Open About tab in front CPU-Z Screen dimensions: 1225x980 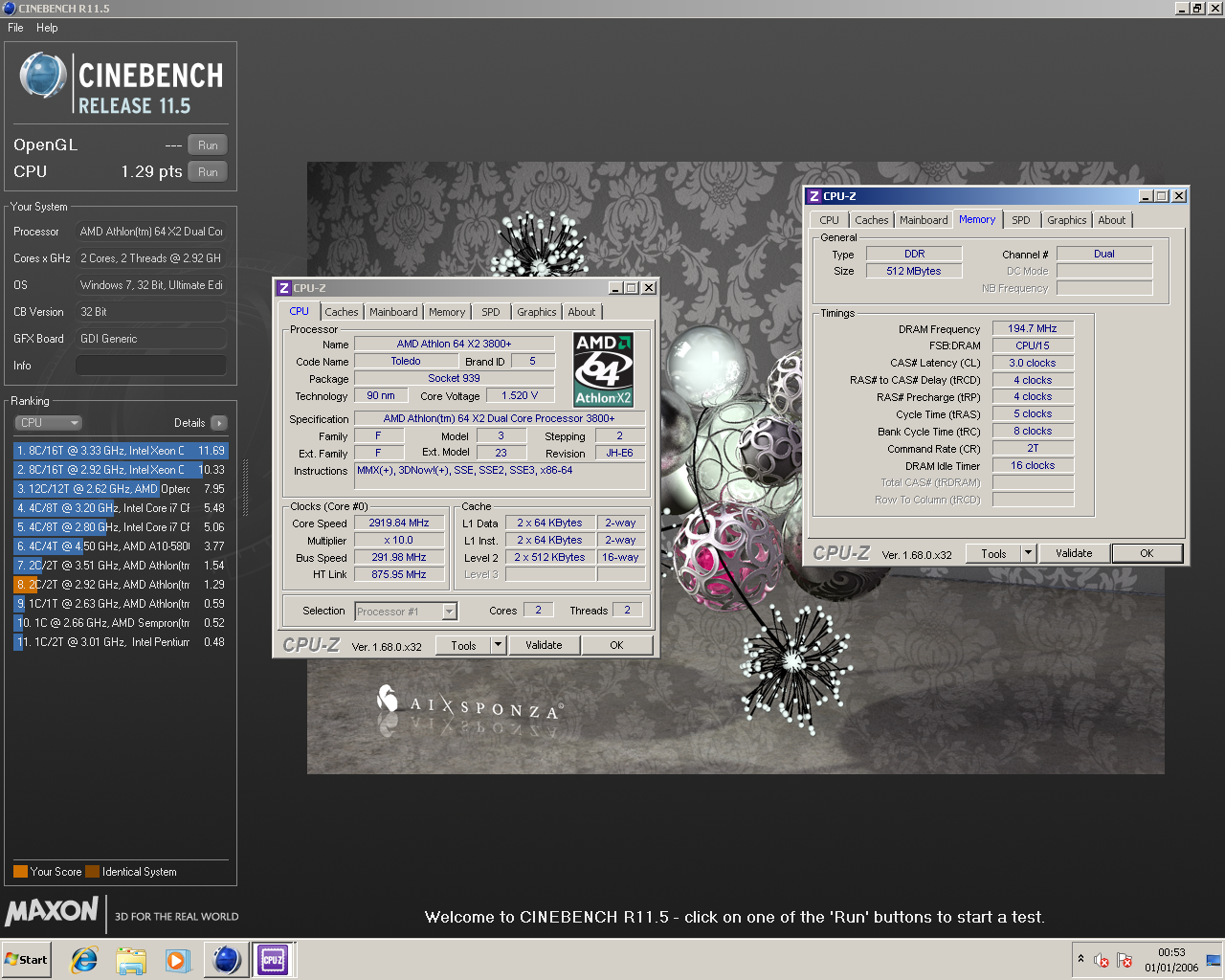[x=582, y=312]
